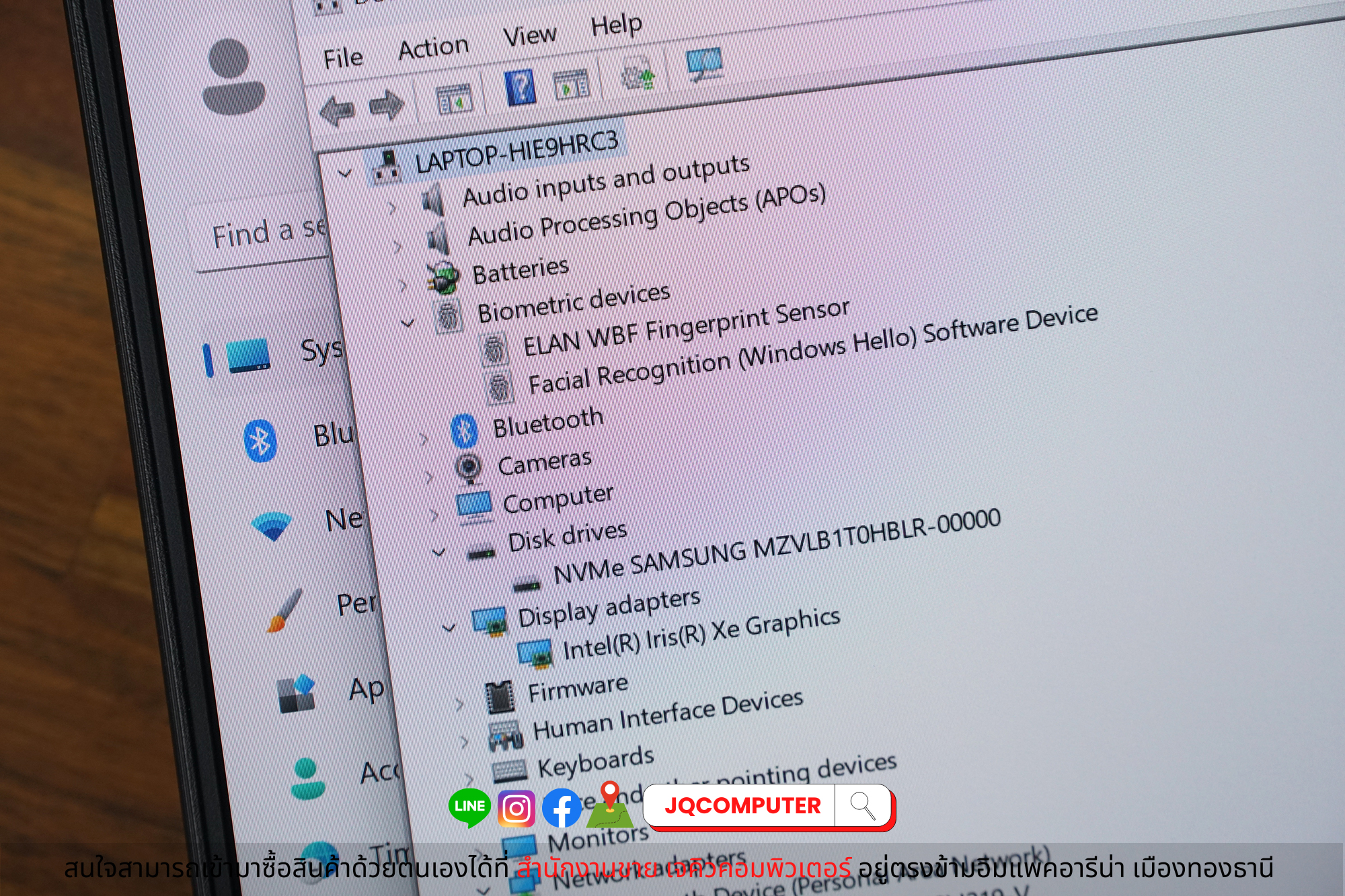Click the speaker icon for Audio inputs
This screenshot has width=1345, height=896.
(x=432, y=200)
